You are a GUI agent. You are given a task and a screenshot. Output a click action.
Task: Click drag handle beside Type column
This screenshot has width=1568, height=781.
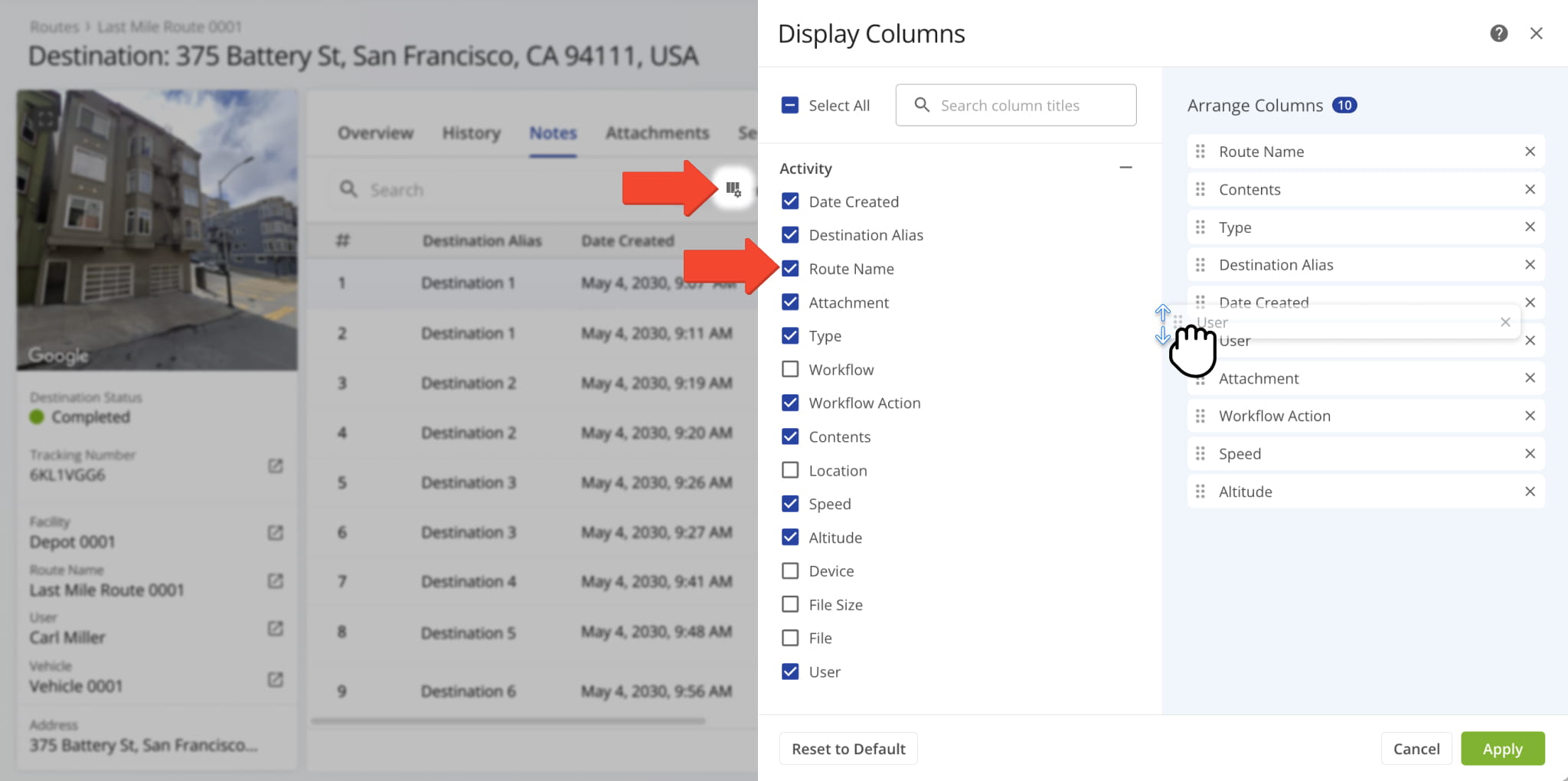[1200, 227]
